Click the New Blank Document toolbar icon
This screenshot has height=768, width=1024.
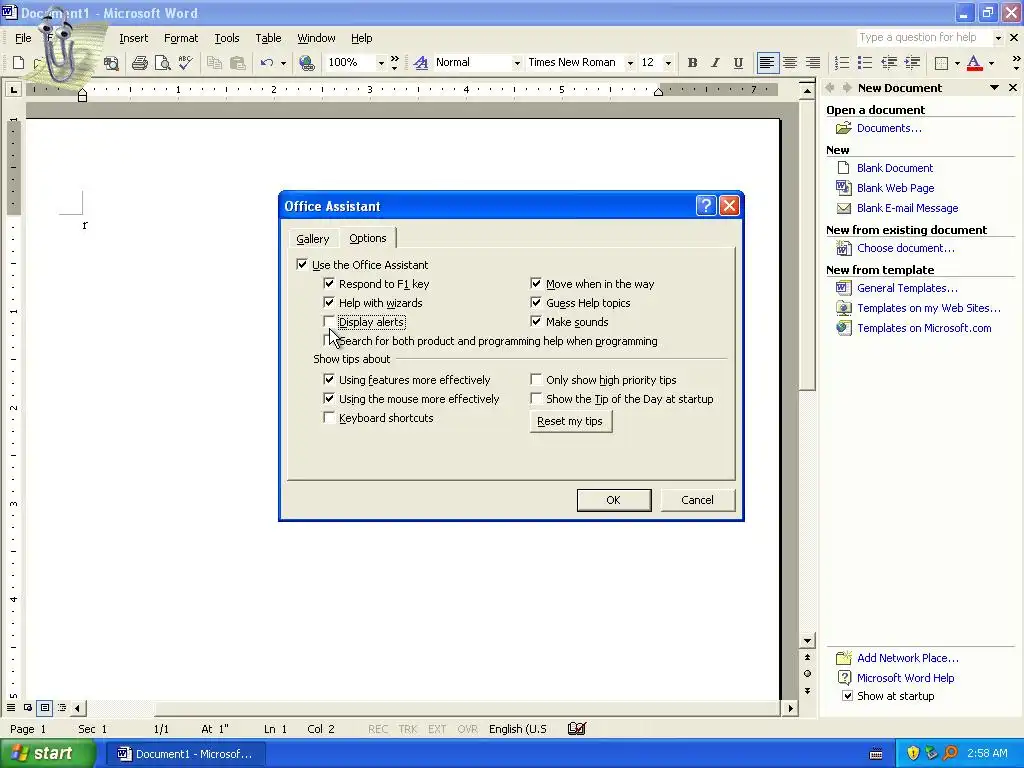(x=18, y=63)
